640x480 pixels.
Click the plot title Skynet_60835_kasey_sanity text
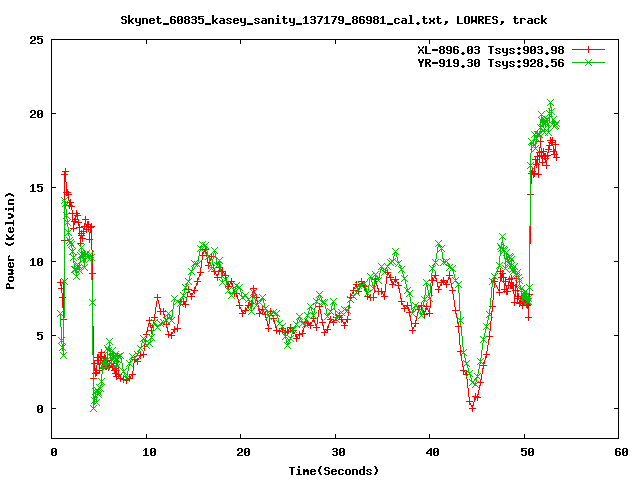click(x=333, y=20)
